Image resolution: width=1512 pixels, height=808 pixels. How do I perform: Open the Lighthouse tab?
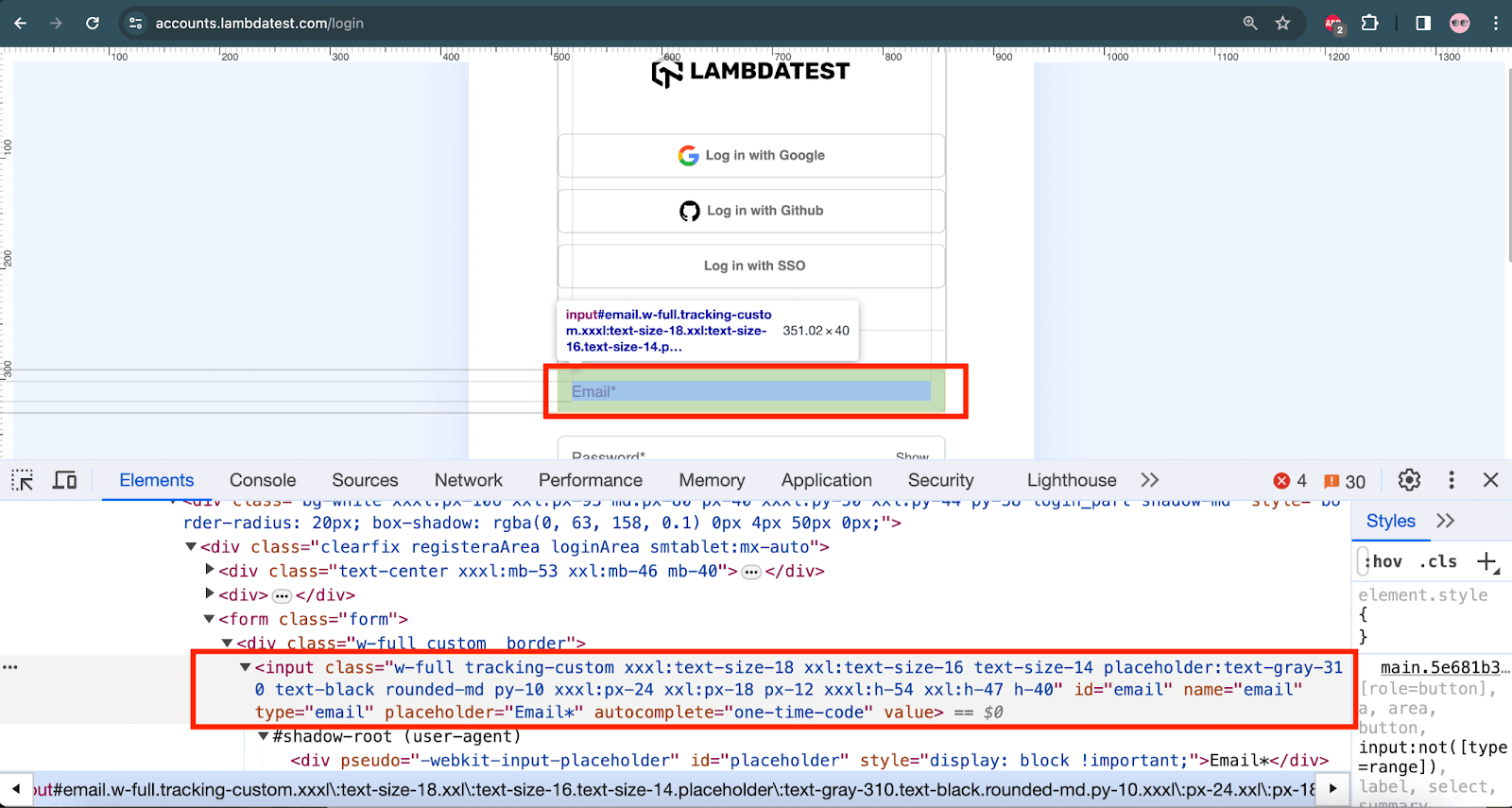point(1072,480)
